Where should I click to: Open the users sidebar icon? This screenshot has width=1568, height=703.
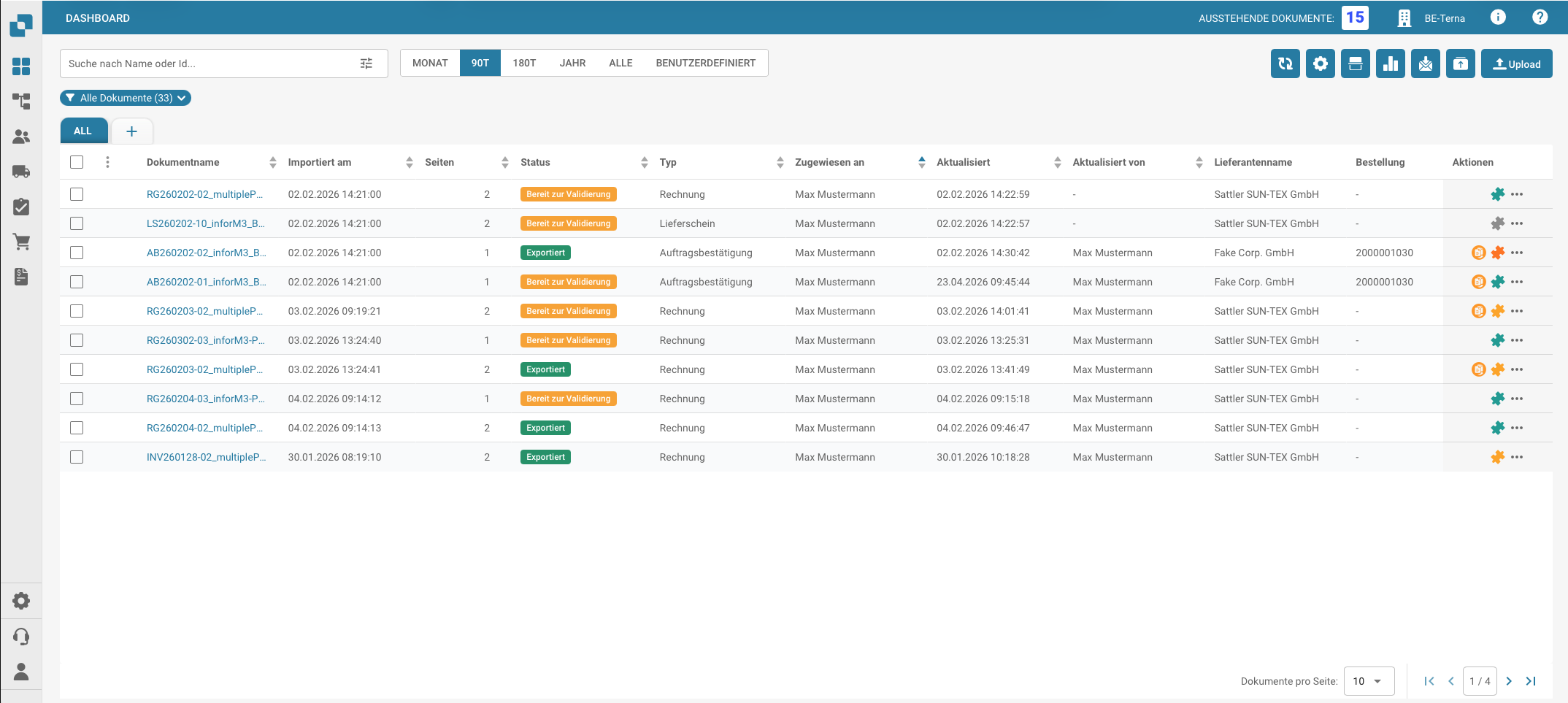coord(21,137)
